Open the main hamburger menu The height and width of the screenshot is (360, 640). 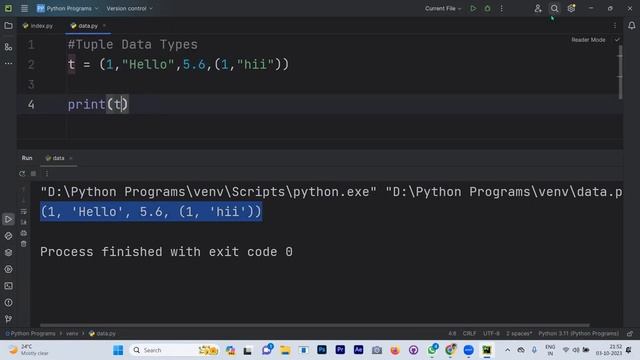[24, 8]
